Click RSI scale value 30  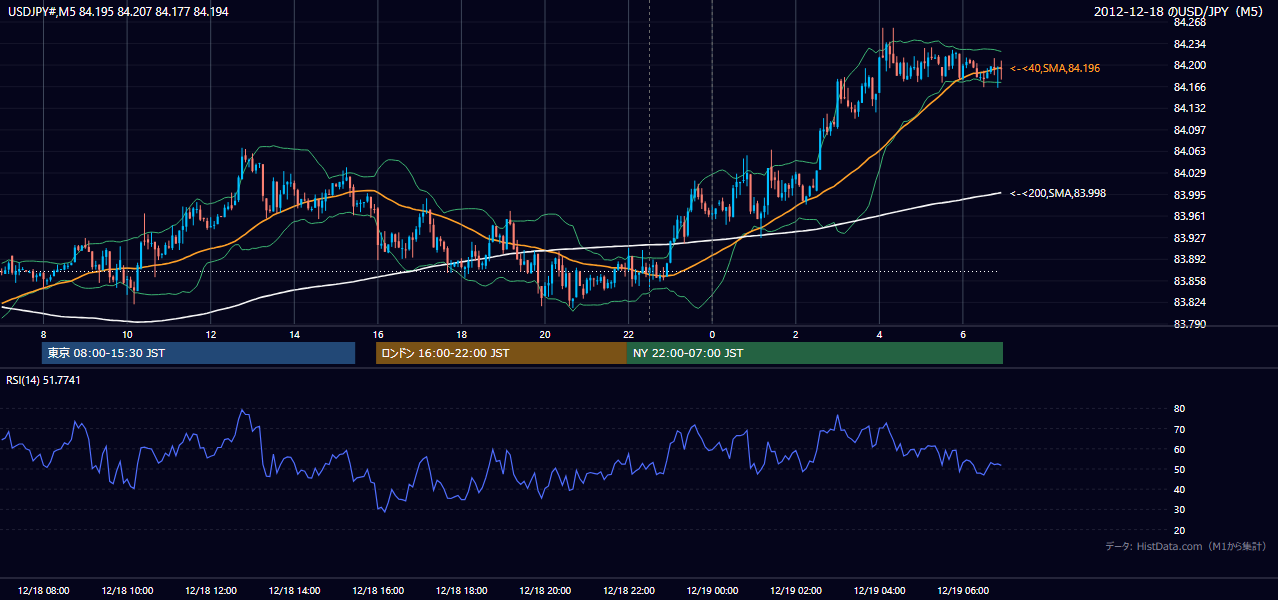point(1179,510)
